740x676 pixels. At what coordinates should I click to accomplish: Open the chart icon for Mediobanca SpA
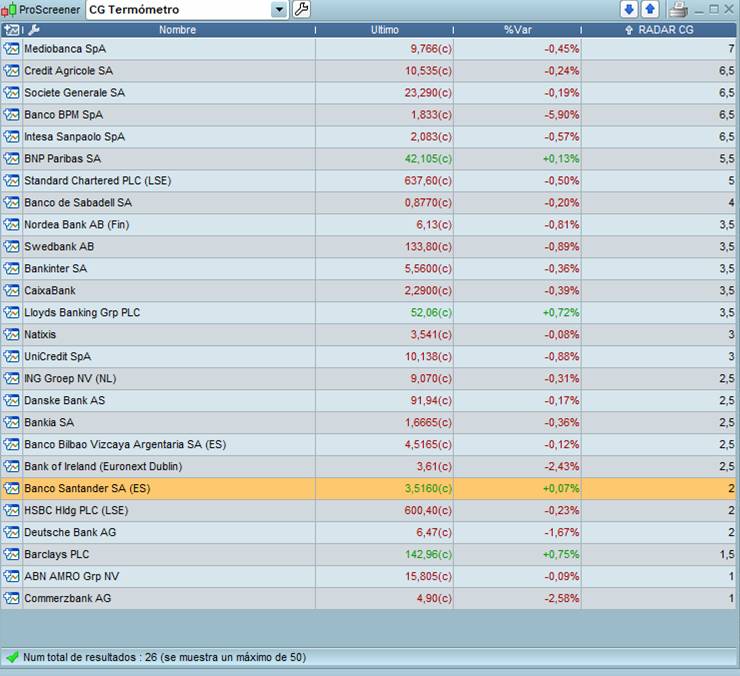coord(11,49)
